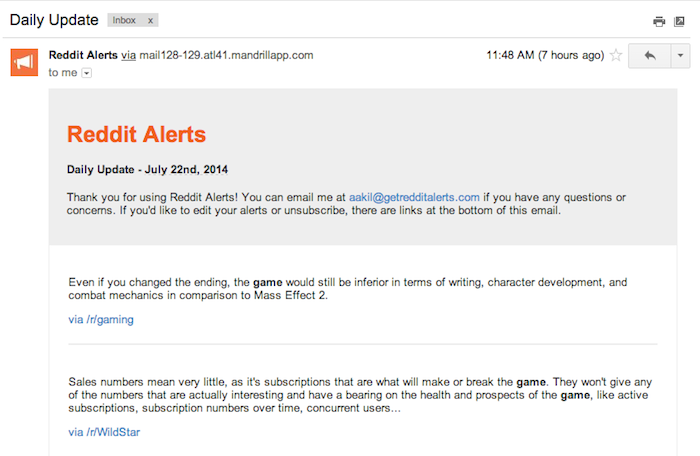
Task: Click the Inbox label tag
Action: pos(124,21)
